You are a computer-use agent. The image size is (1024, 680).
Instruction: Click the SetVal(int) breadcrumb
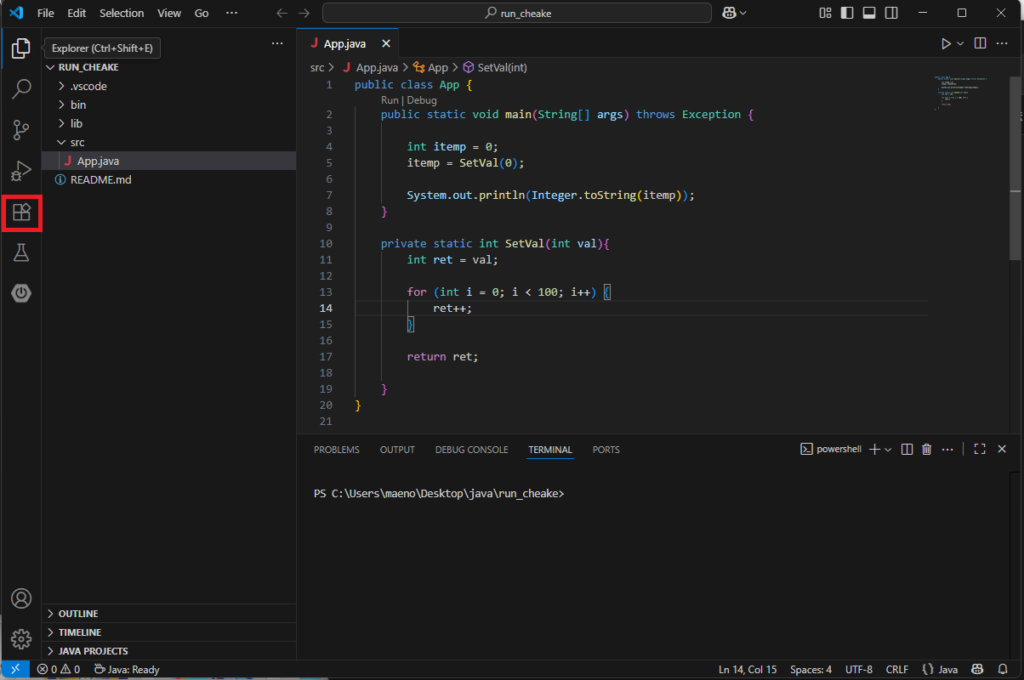coord(502,68)
